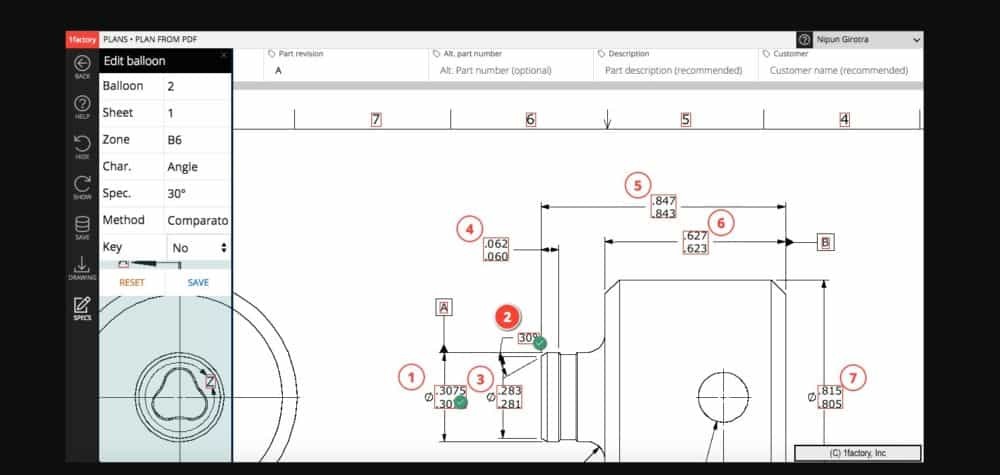1000x475 pixels.
Task: Click the Save database icon in sidebar
Action: [x=82, y=226]
